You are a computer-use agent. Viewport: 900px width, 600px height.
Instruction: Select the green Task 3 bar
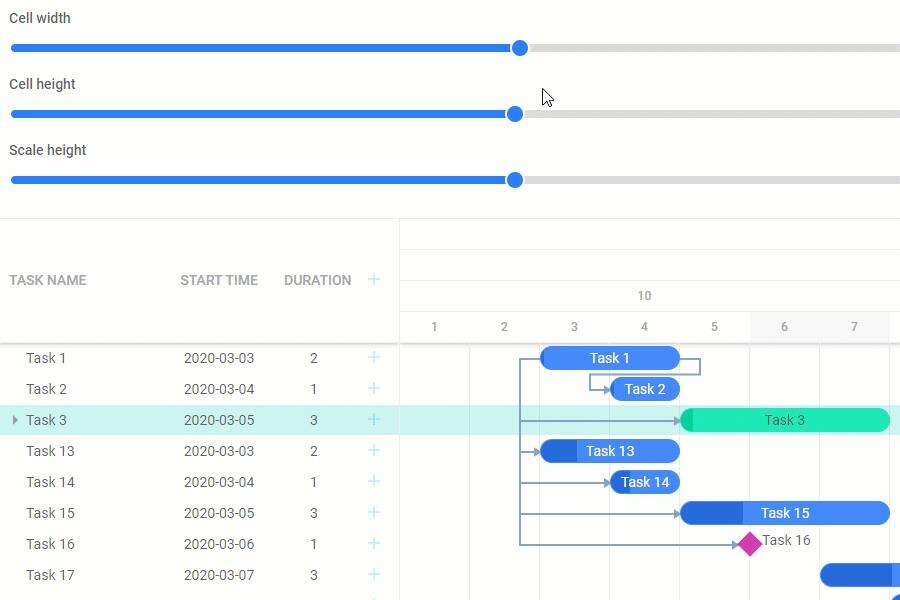785,420
